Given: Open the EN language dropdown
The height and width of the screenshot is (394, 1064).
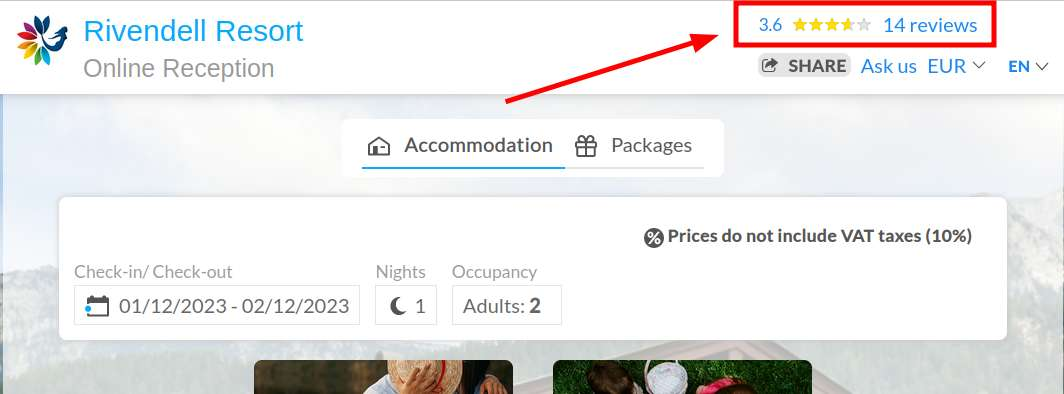Looking at the screenshot, I should (x=1028, y=66).
